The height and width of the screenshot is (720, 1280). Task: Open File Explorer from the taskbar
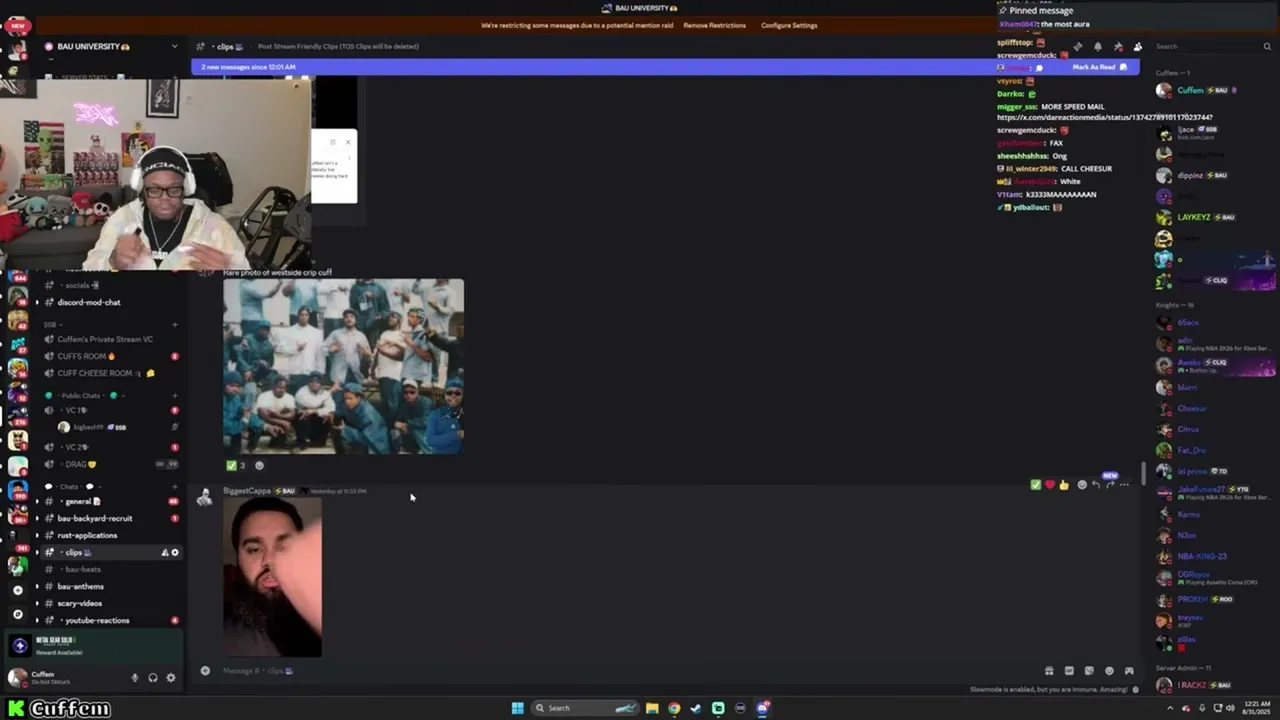[652, 708]
